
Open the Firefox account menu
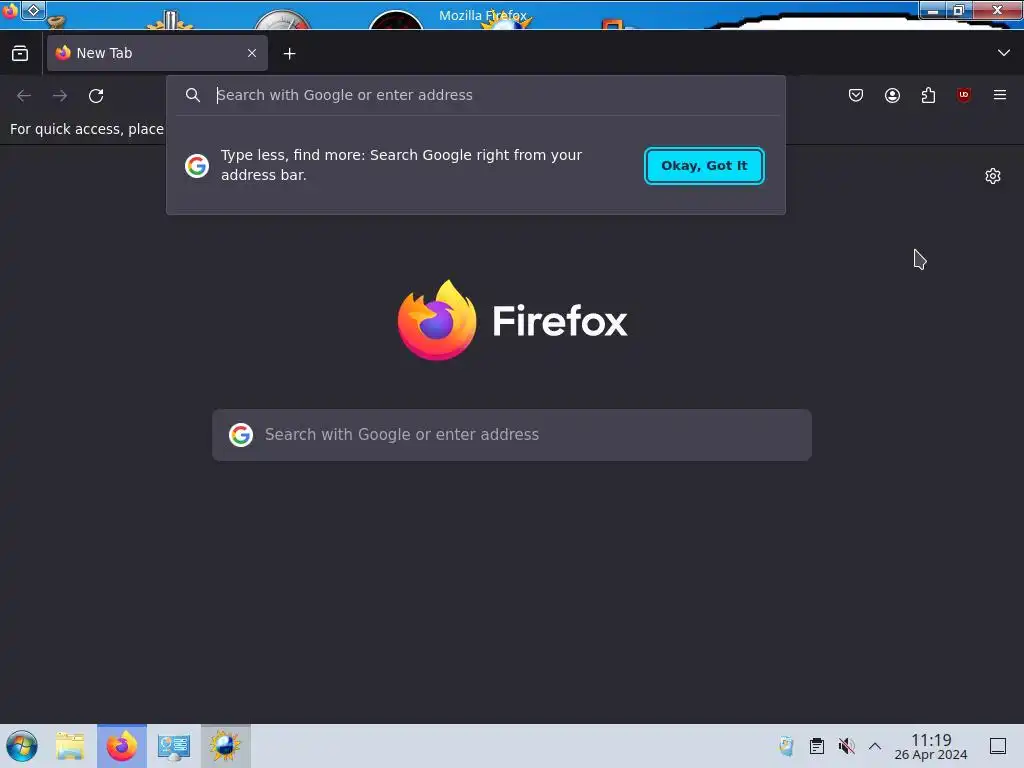click(x=892, y=95)
